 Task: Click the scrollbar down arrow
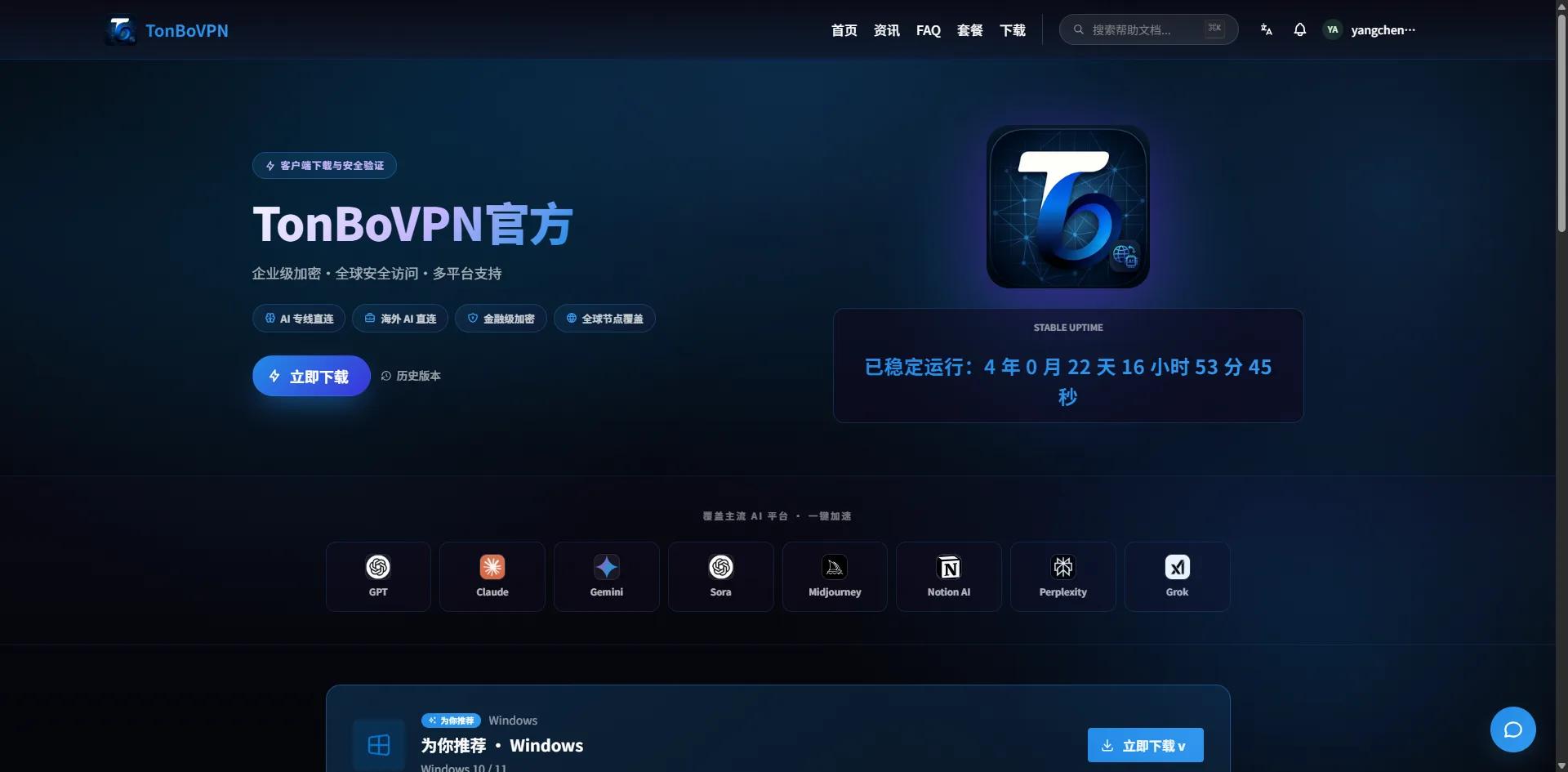pos(1561,766)
